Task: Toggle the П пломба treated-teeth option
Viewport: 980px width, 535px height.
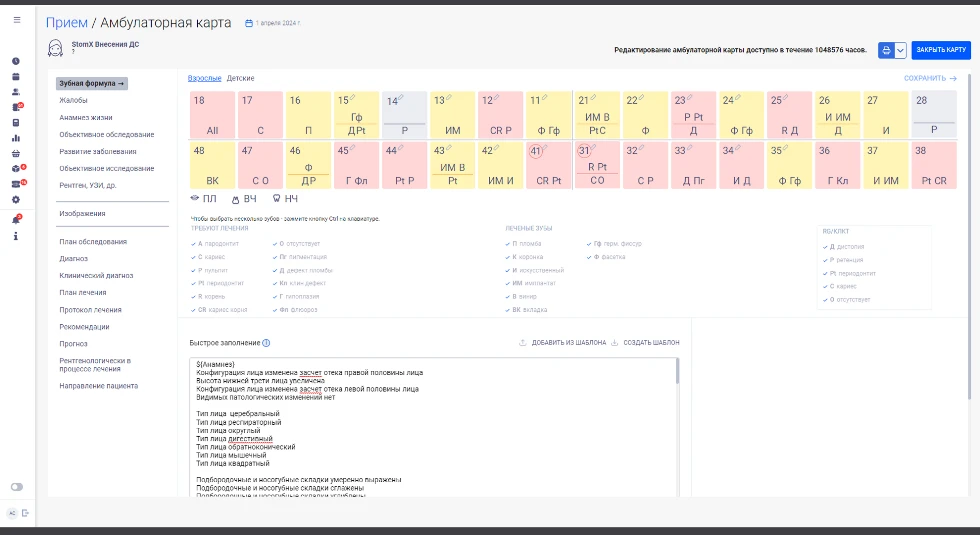Action: click(526, 244)
